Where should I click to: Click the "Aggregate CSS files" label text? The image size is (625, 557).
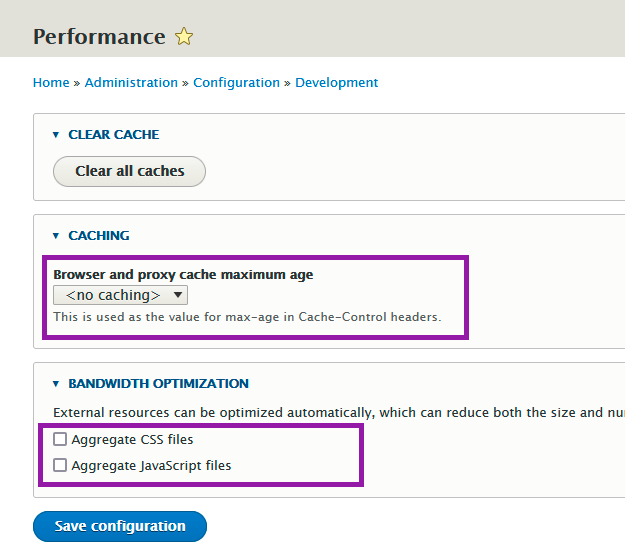click(x=132, y=439)
